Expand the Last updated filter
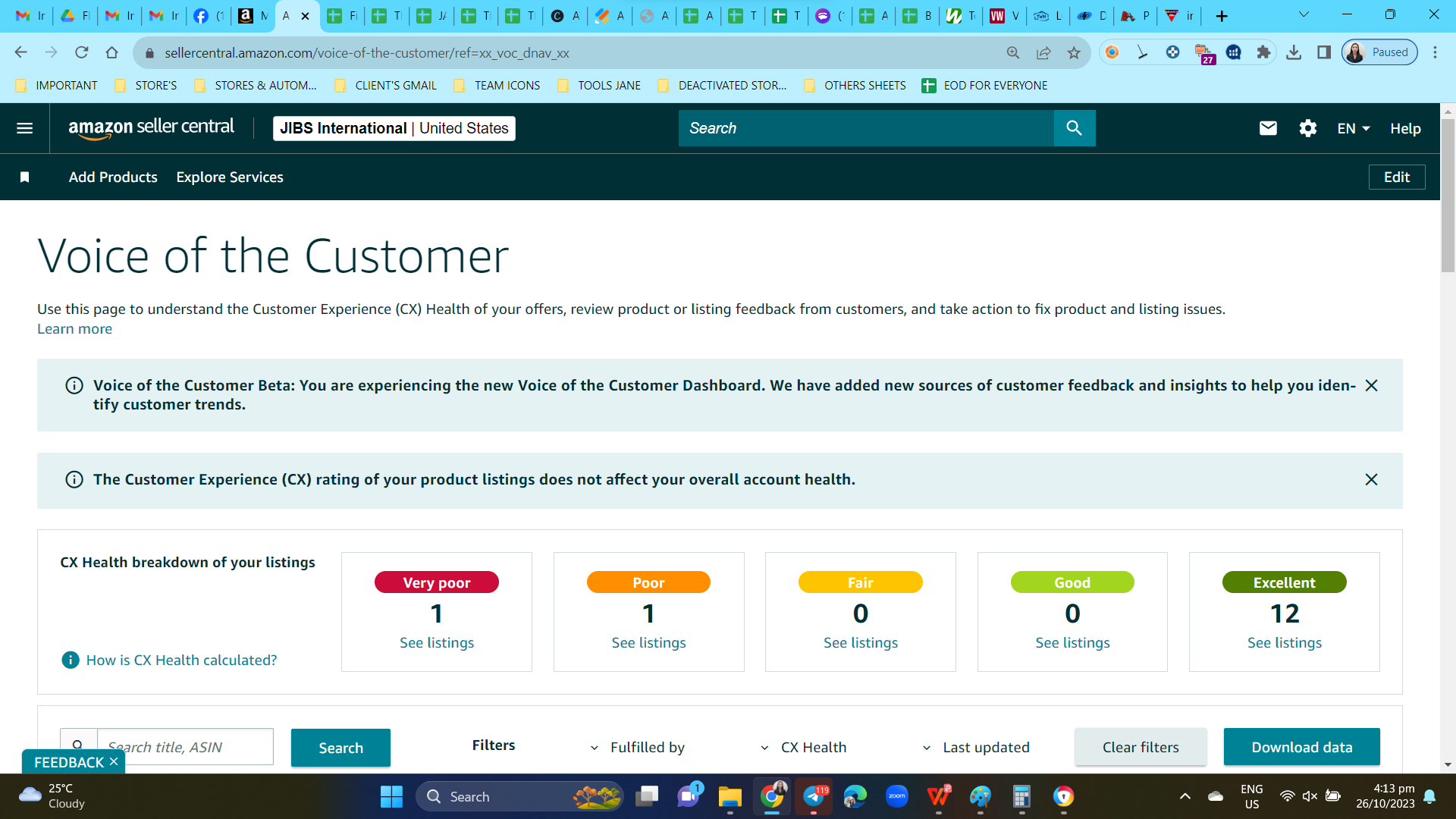The height and width of the screenshot is (819, 1456). pyautogui.click(x=976, y=748)
